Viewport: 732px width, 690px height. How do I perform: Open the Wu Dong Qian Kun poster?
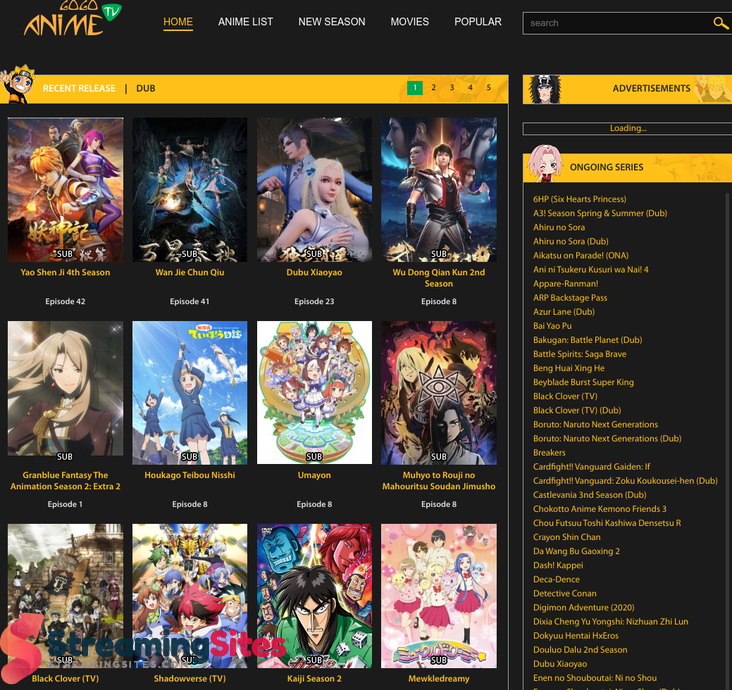click(x=439, y=190)
